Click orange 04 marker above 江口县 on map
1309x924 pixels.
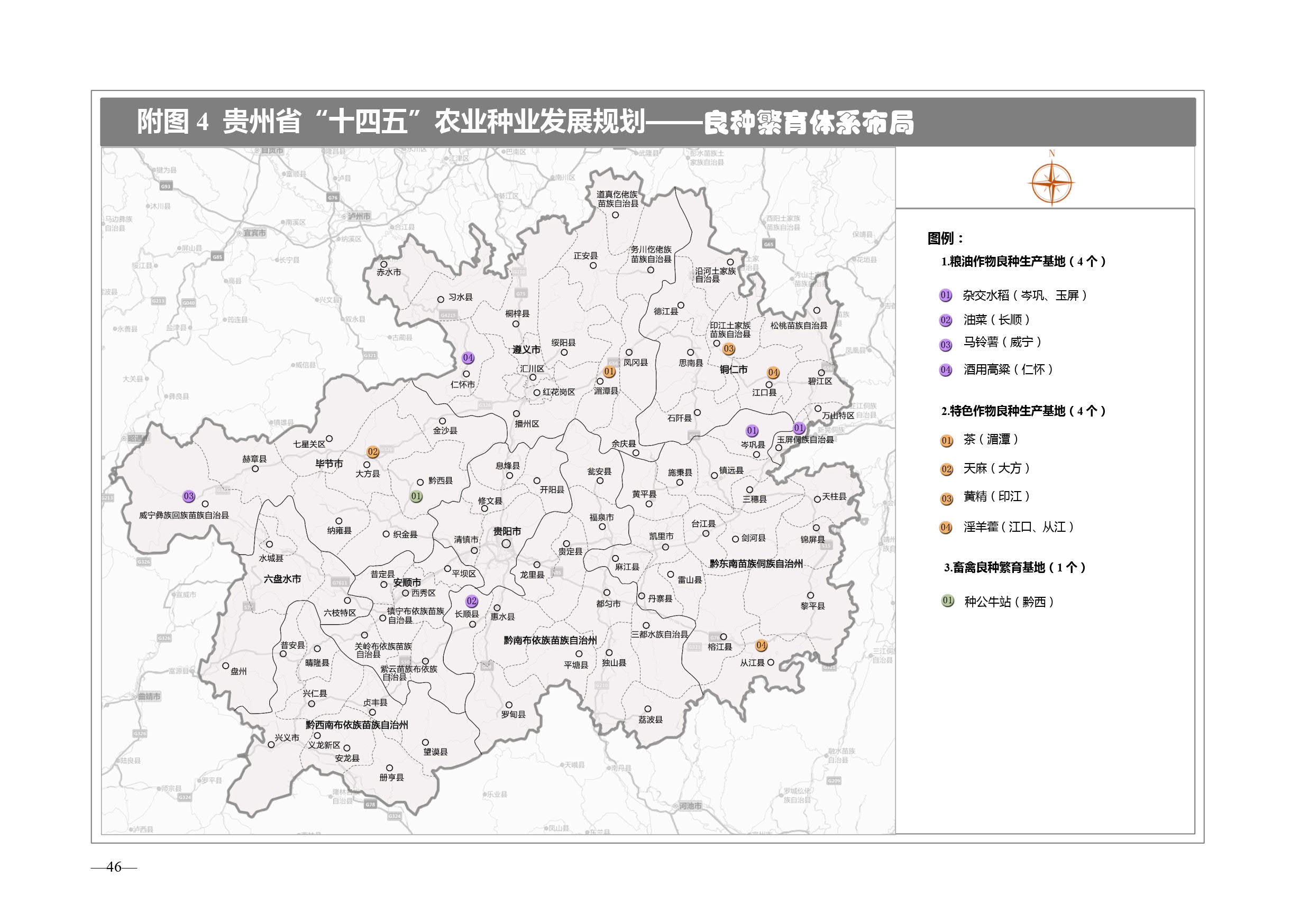[773, 373]
